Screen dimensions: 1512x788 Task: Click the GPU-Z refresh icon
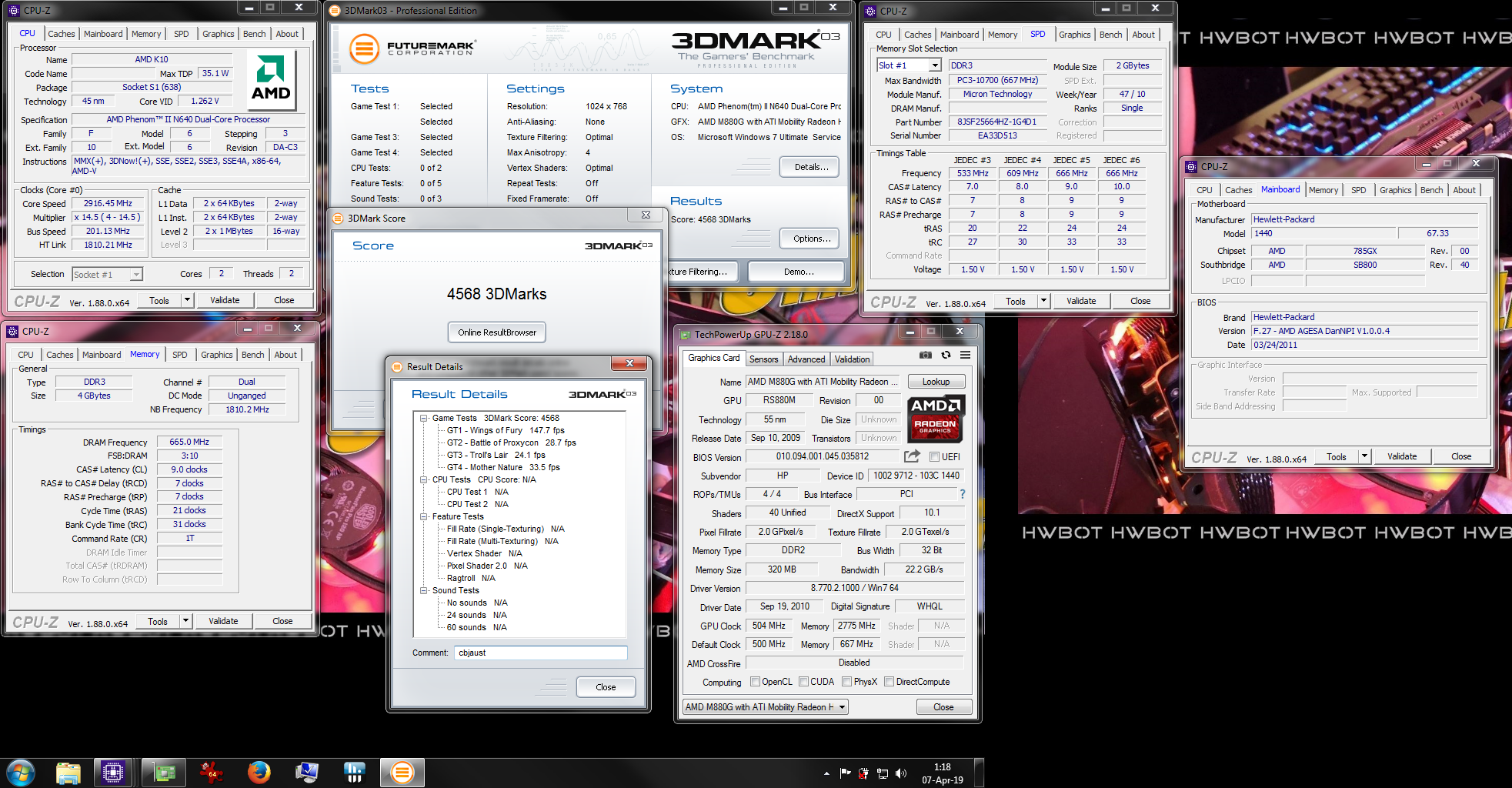click(946, 355)
